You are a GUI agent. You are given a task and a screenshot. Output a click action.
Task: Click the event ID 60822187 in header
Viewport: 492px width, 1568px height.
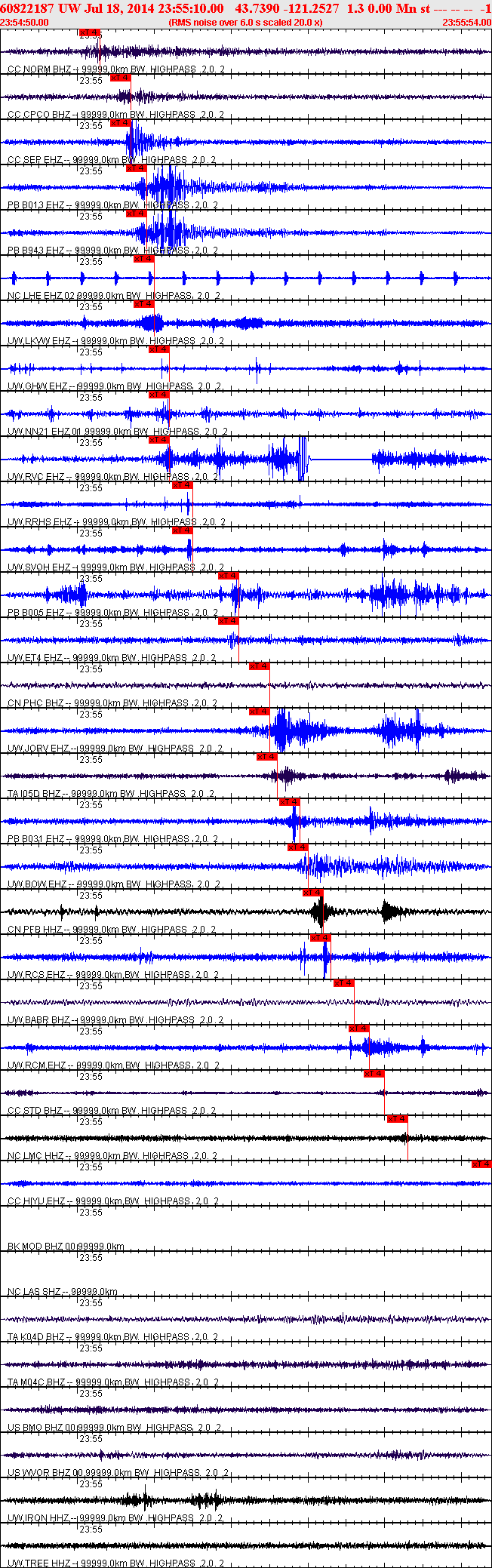click(x=27, y=8)
